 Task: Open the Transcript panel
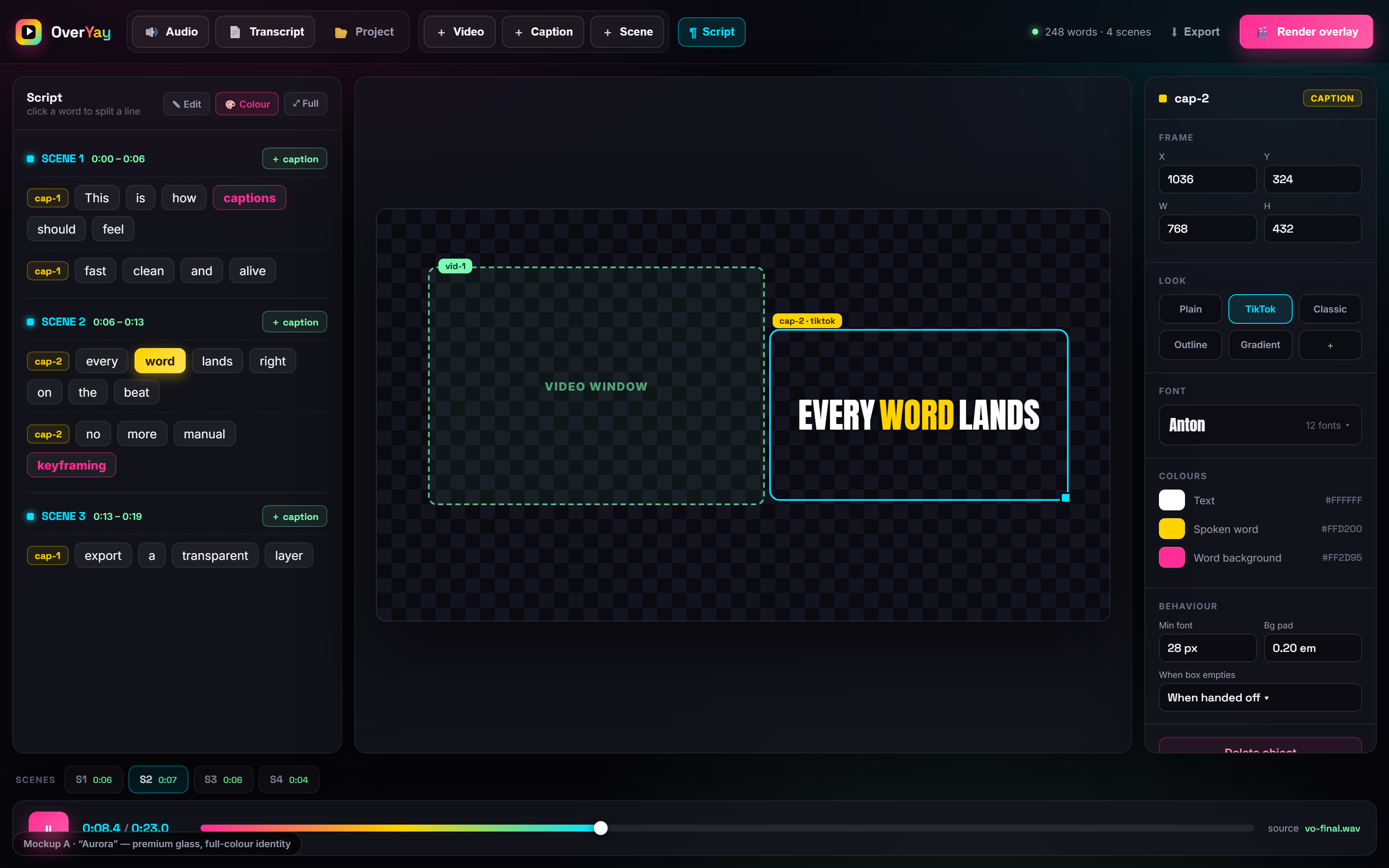pos(265,32)
